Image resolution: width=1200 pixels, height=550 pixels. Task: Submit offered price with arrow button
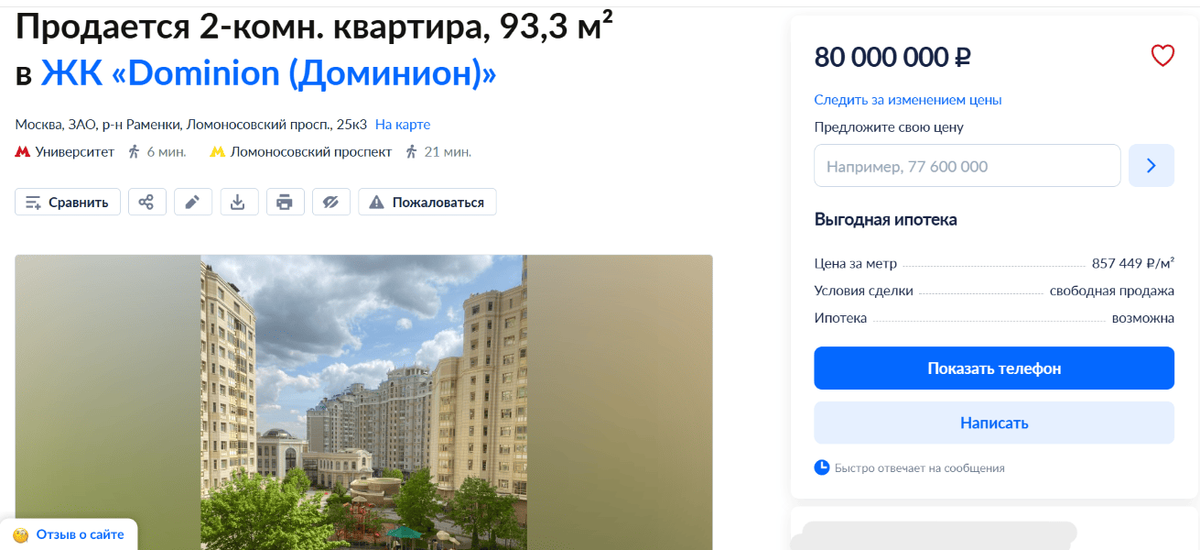click(1151, 166)
